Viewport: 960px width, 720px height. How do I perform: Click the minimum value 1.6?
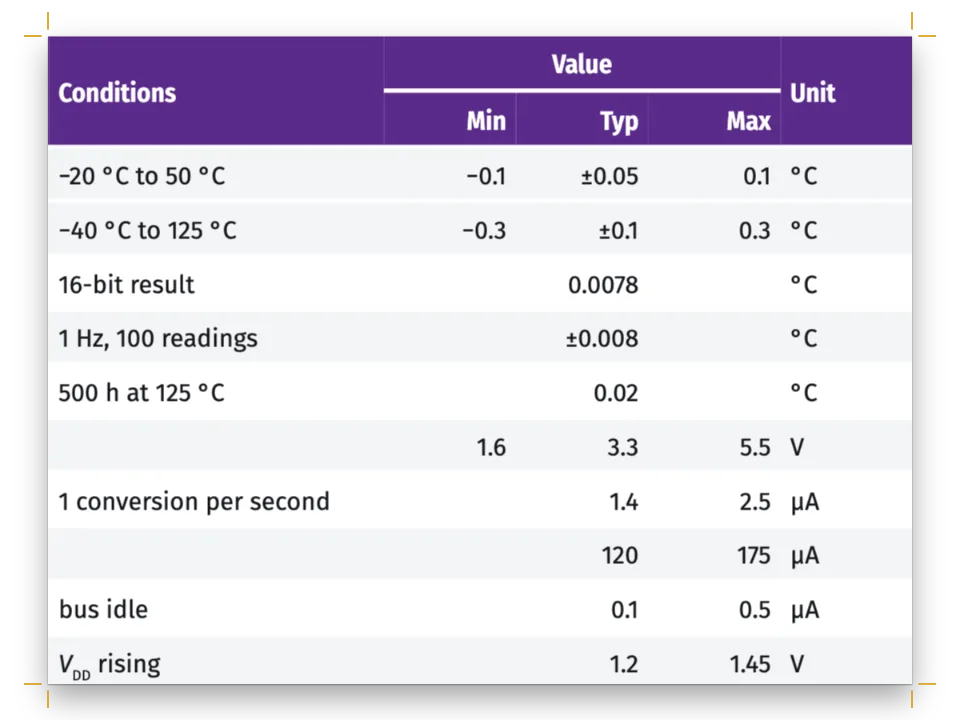(x=491, y=448)
